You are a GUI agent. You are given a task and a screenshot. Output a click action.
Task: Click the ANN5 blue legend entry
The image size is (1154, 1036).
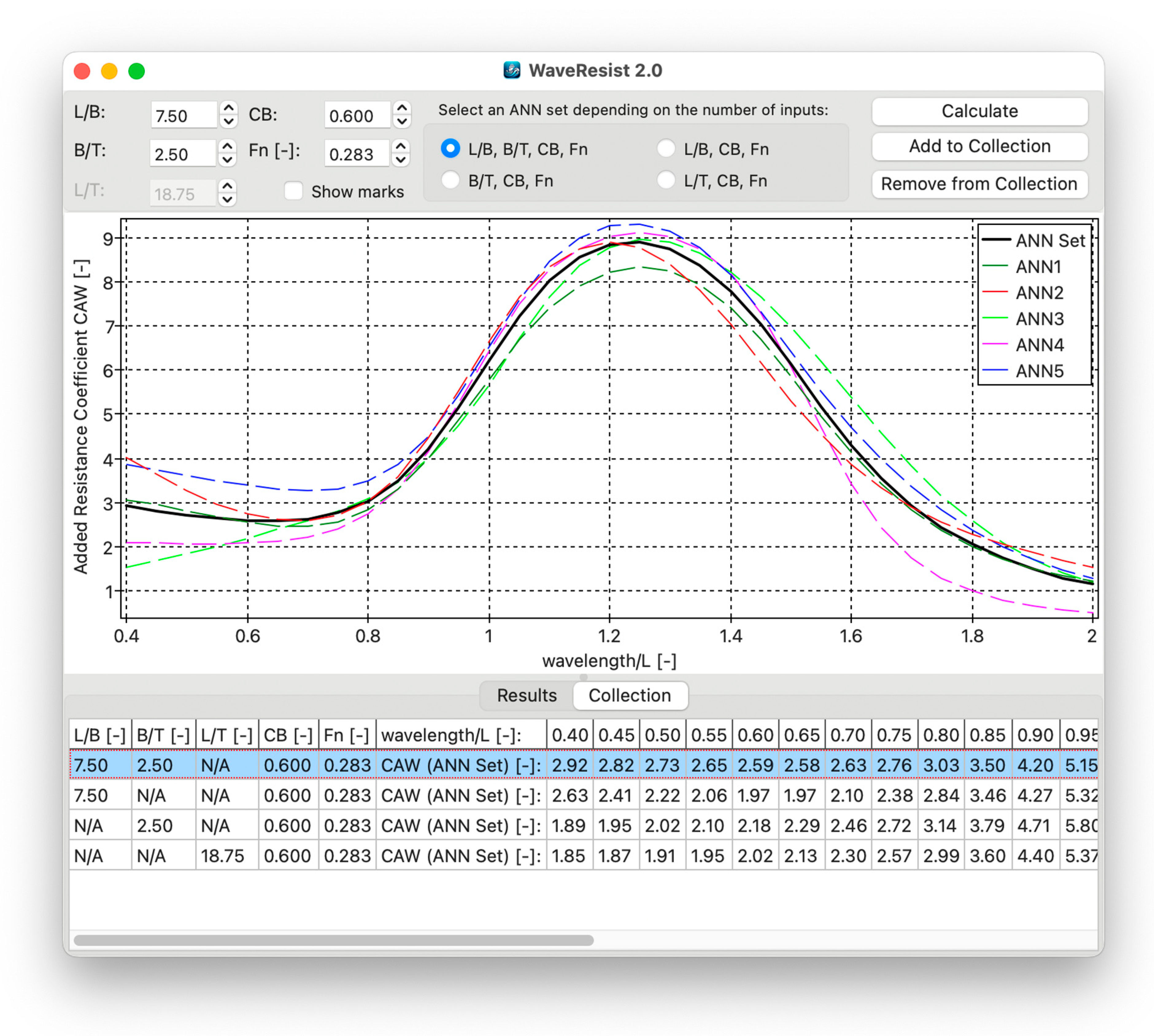(1039, 371)
